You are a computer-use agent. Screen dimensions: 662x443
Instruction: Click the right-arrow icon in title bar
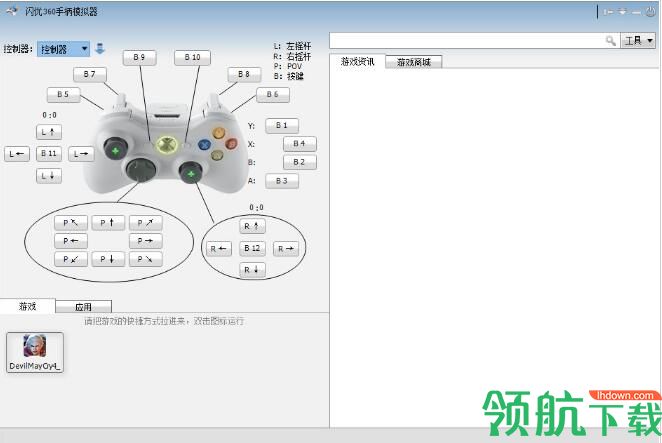(x=608, y=12)
